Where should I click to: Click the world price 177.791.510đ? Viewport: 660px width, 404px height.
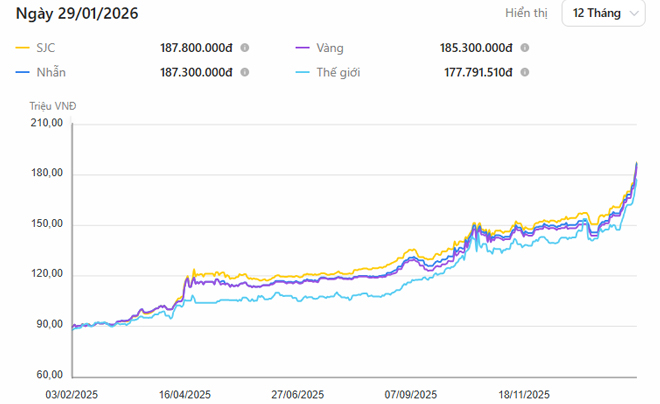pyautogui.click(x=478, y=72)
